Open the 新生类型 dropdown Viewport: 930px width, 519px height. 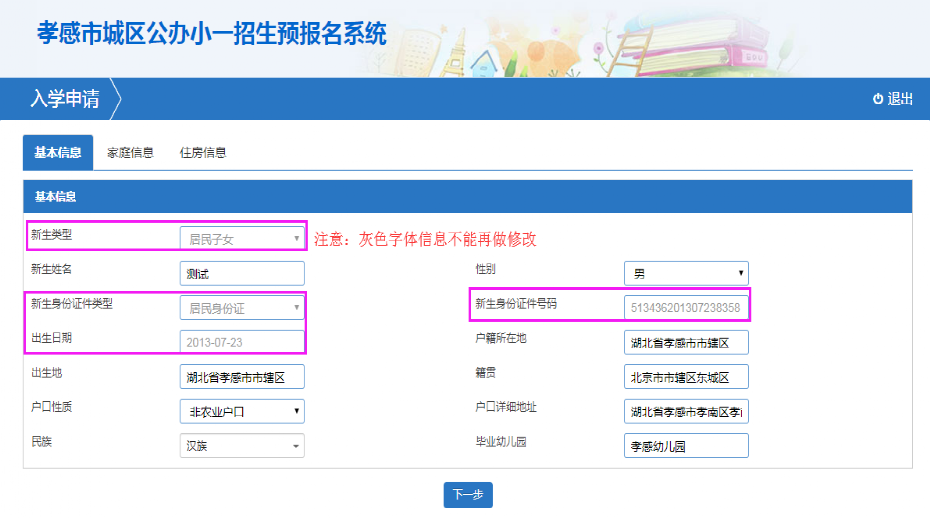(x=242, y=238)
